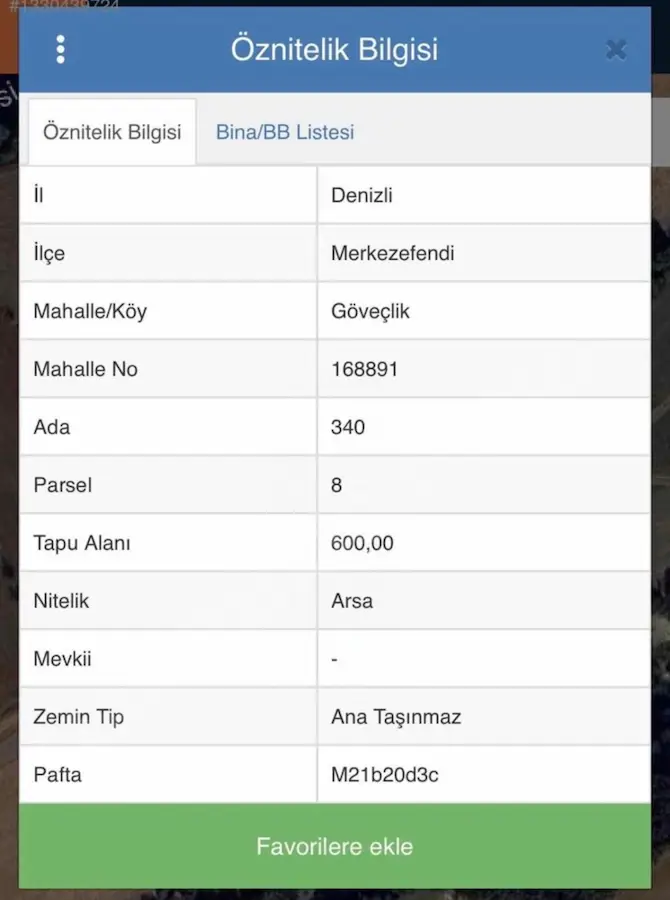
Task: Click the Favorilere ekle button
Action: pos(335,846)
